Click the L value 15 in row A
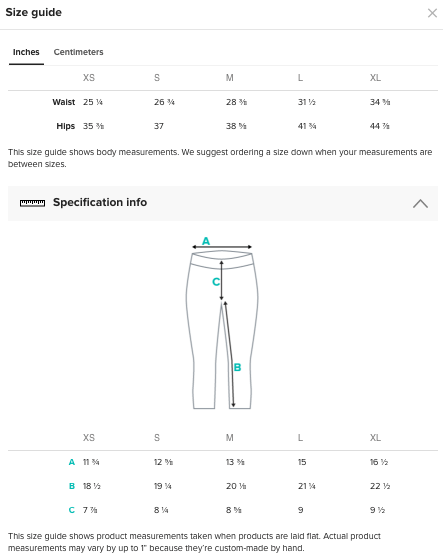The width and height of the screenshot is (443, 558). [x=302, y=462]
